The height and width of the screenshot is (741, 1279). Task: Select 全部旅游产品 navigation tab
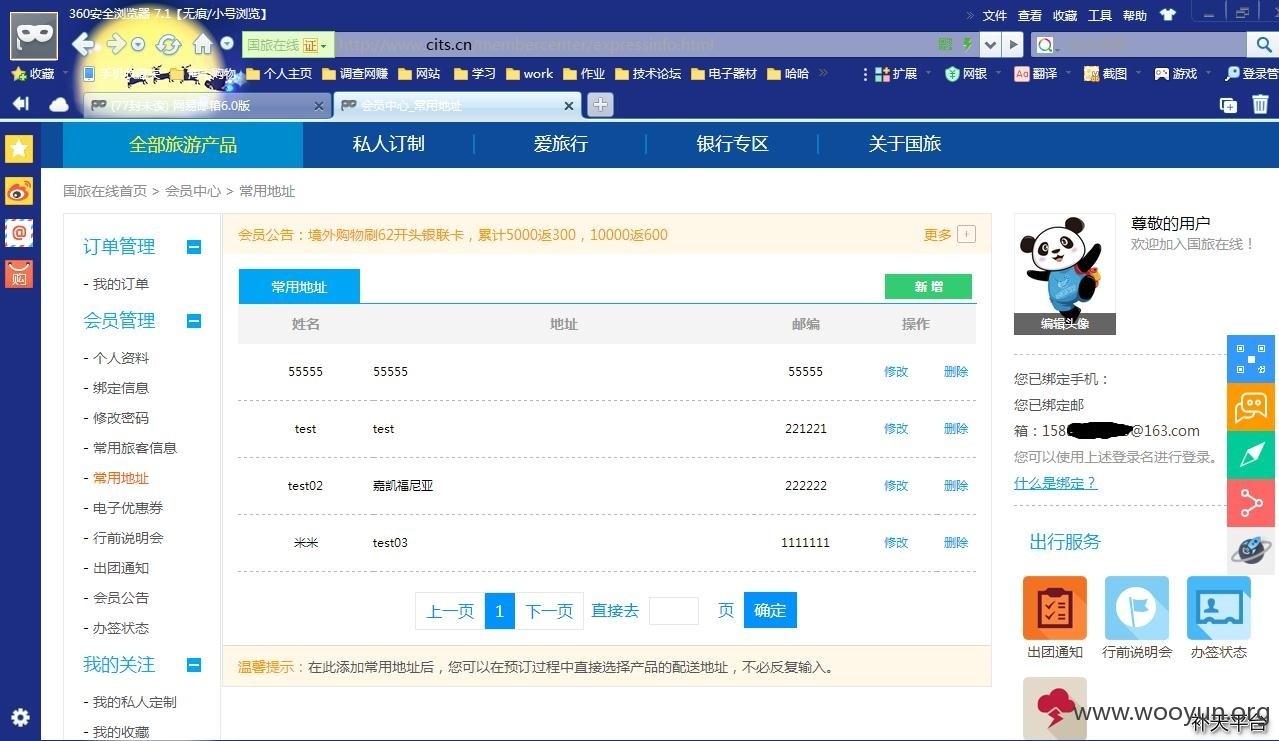(183, 144)
